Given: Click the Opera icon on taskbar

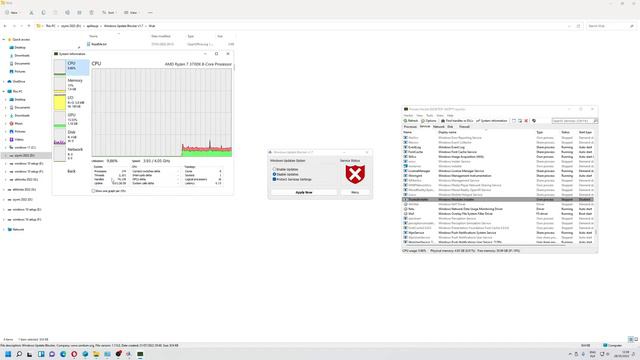Looking at the screenshot, I should point(74,354).
